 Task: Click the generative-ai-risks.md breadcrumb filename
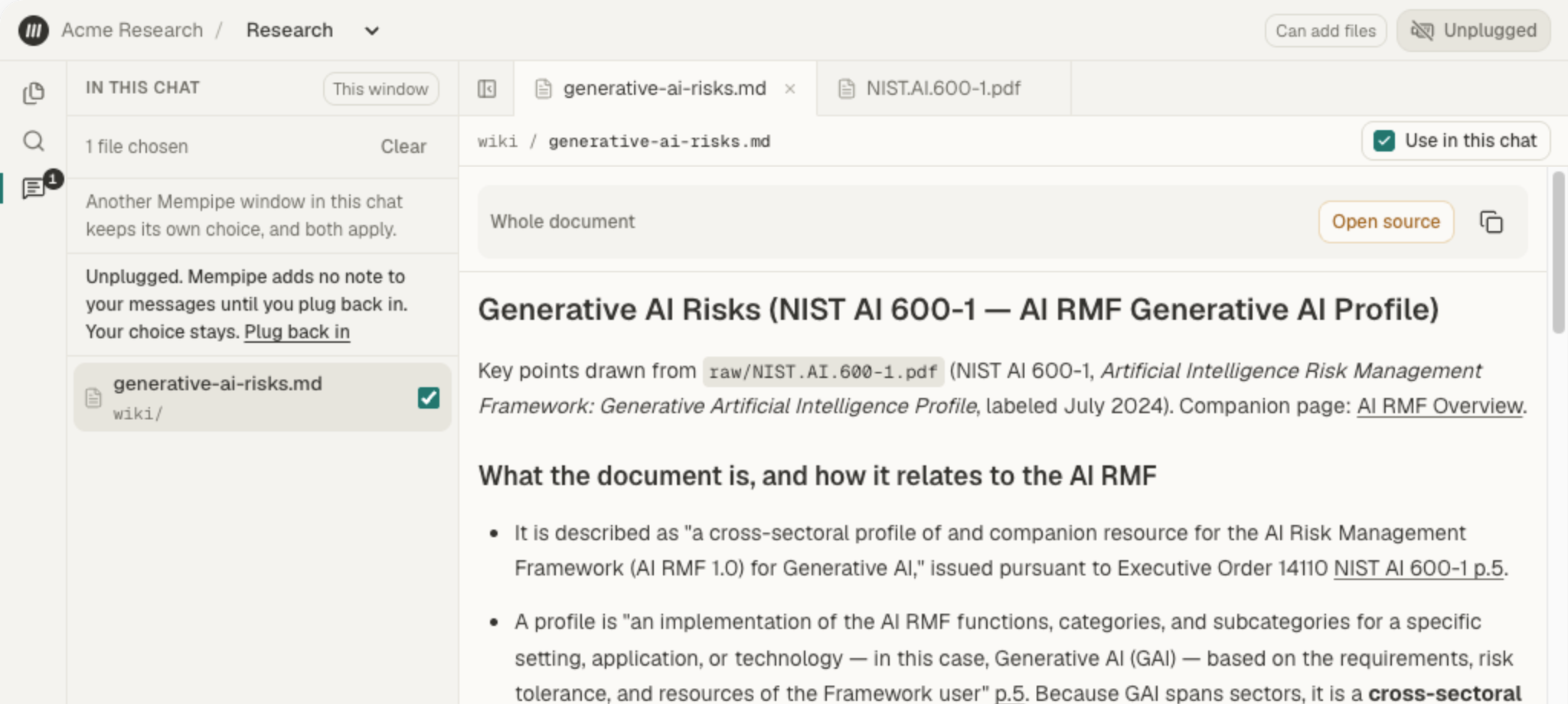tap(659, 142)
